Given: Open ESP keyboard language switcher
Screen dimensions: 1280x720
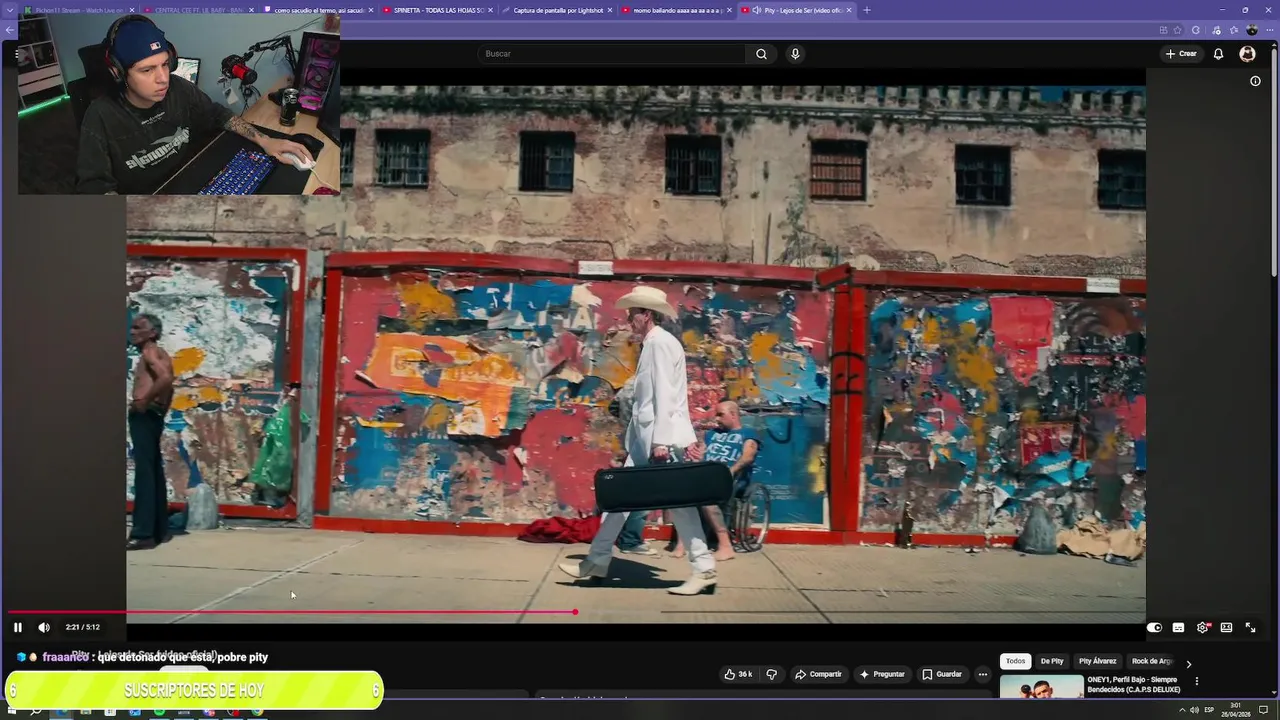Looking at the screenshot, I should click(x=1209, y=710).
